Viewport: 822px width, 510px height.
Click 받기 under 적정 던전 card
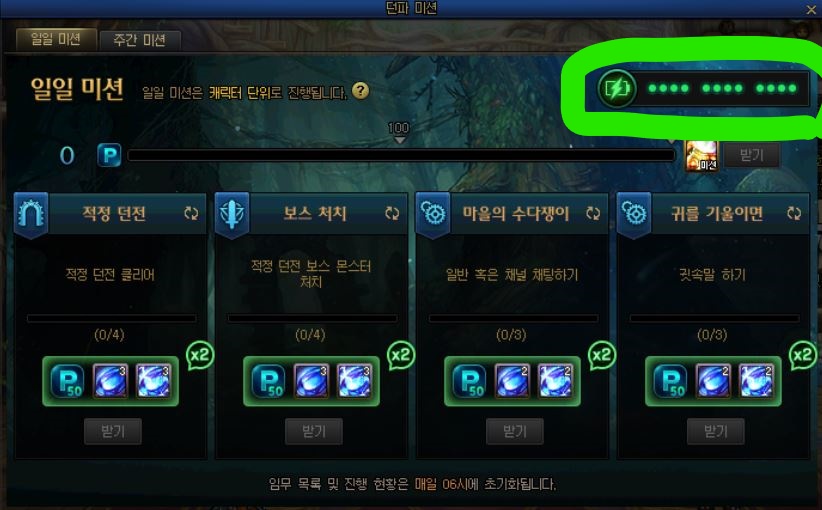pos(113,431)
